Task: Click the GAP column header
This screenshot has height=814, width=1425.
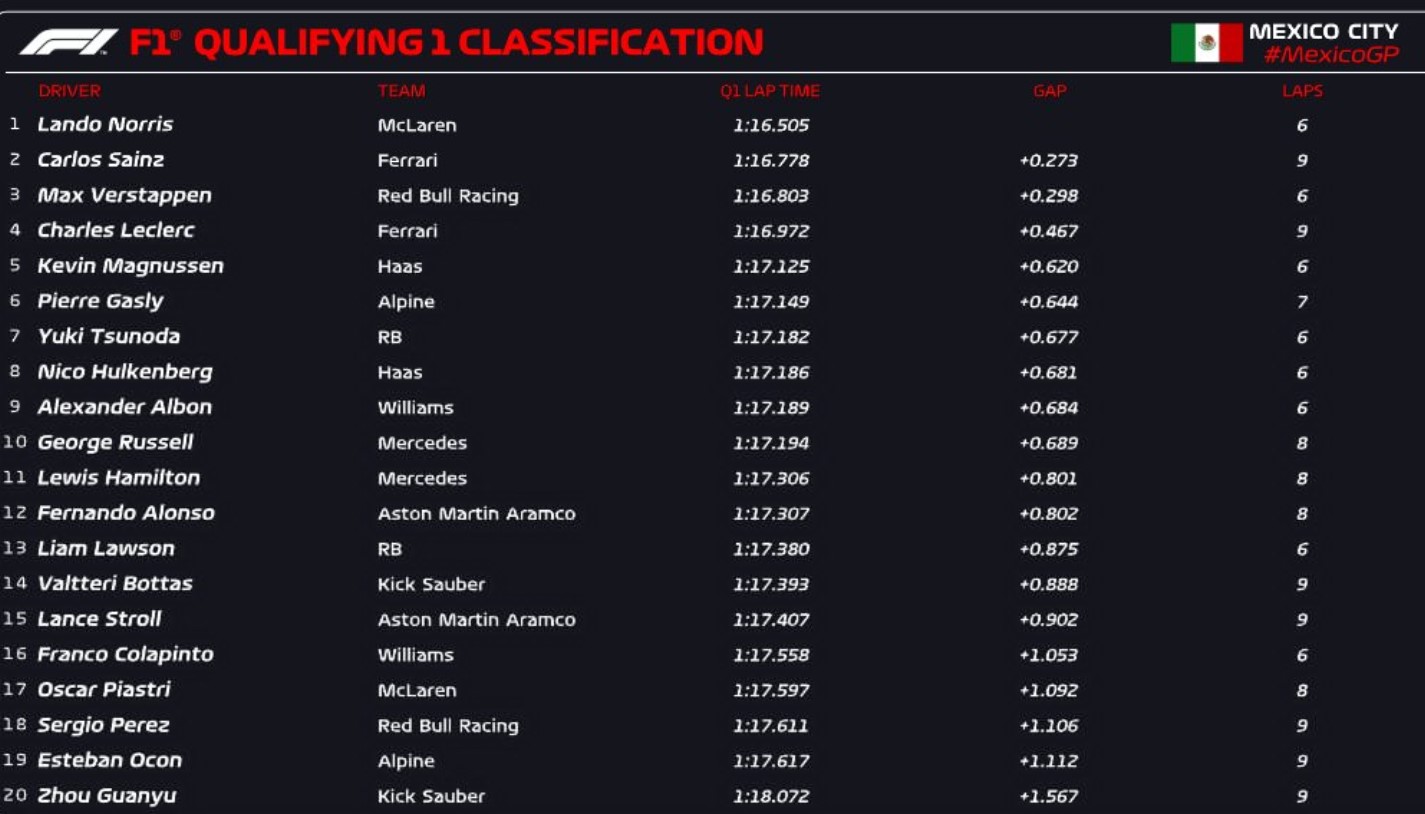Action: pos(1049,91)
